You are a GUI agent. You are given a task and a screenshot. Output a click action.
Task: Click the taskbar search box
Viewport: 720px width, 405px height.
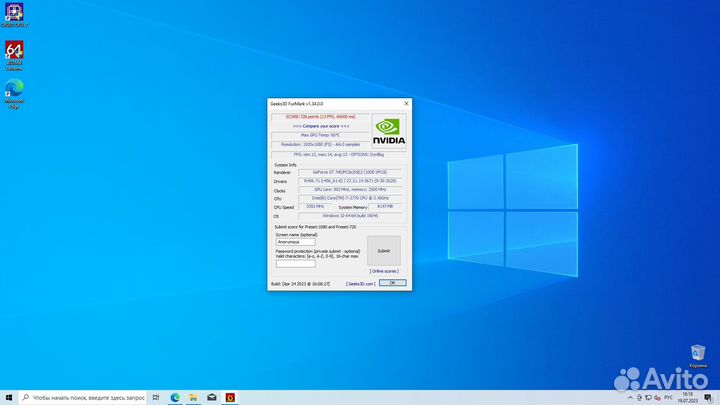click(83, 398)
